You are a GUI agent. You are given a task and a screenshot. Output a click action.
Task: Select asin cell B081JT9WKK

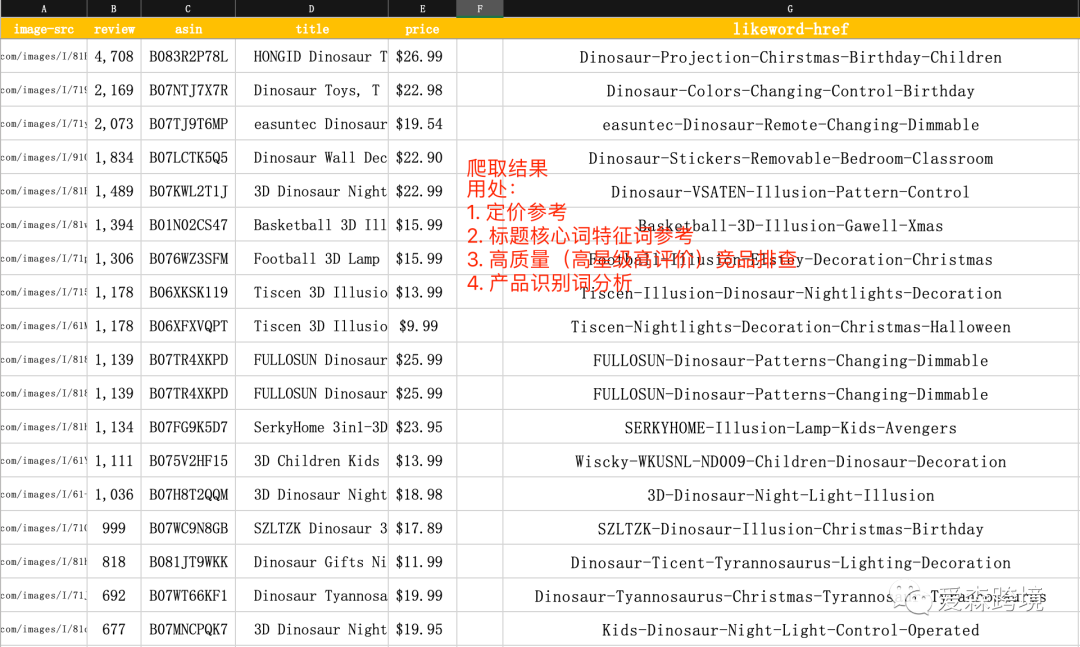188,563
